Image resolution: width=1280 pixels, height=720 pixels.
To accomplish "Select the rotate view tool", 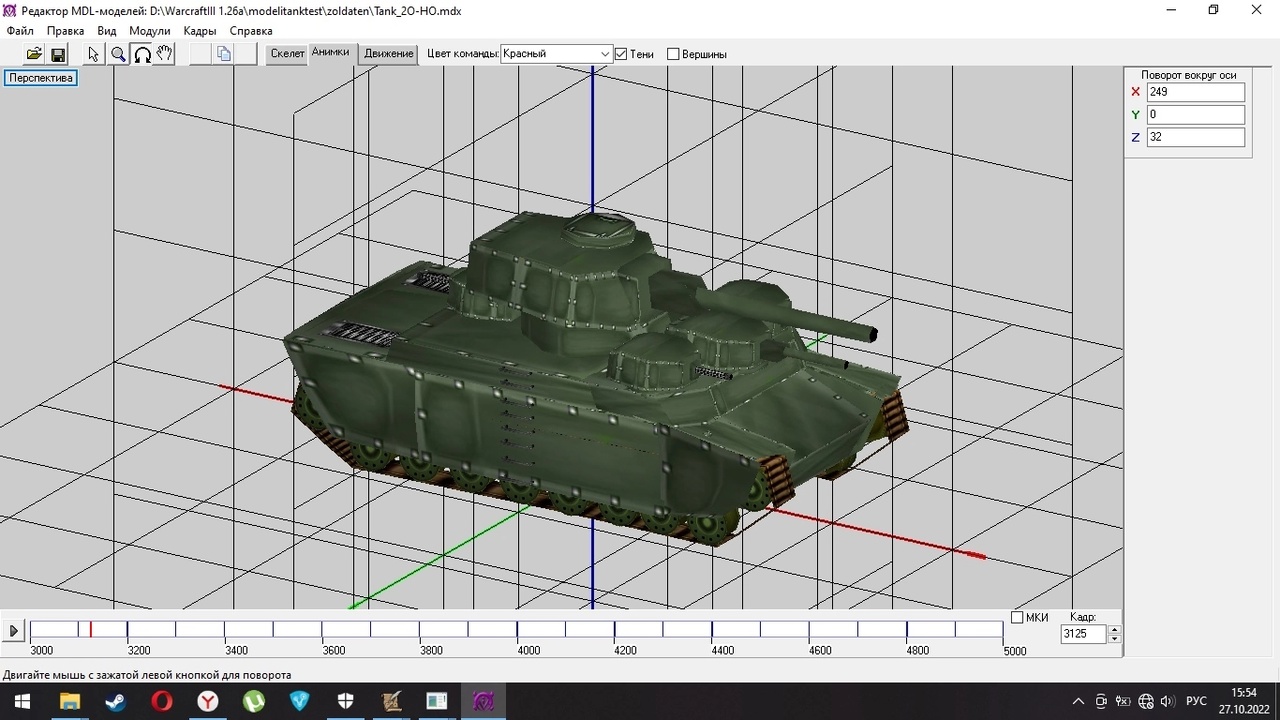I will (x=142, y=54).
